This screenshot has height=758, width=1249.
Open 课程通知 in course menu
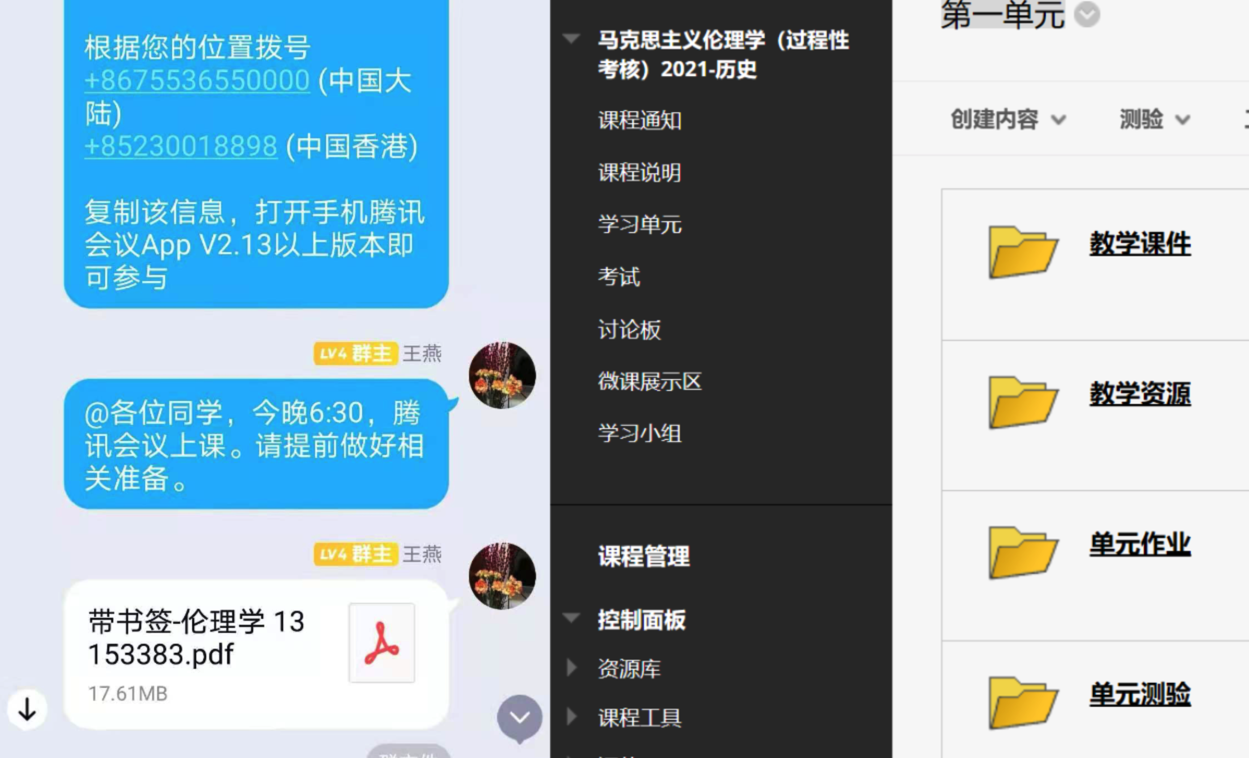(640, 120)
